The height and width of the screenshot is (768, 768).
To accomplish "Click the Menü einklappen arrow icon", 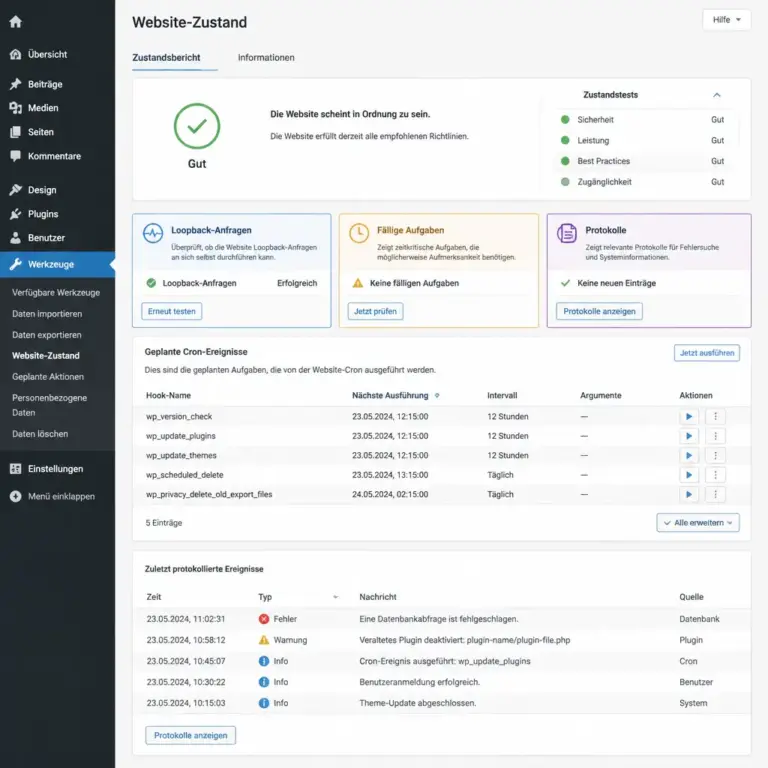I will click(16, 496).
